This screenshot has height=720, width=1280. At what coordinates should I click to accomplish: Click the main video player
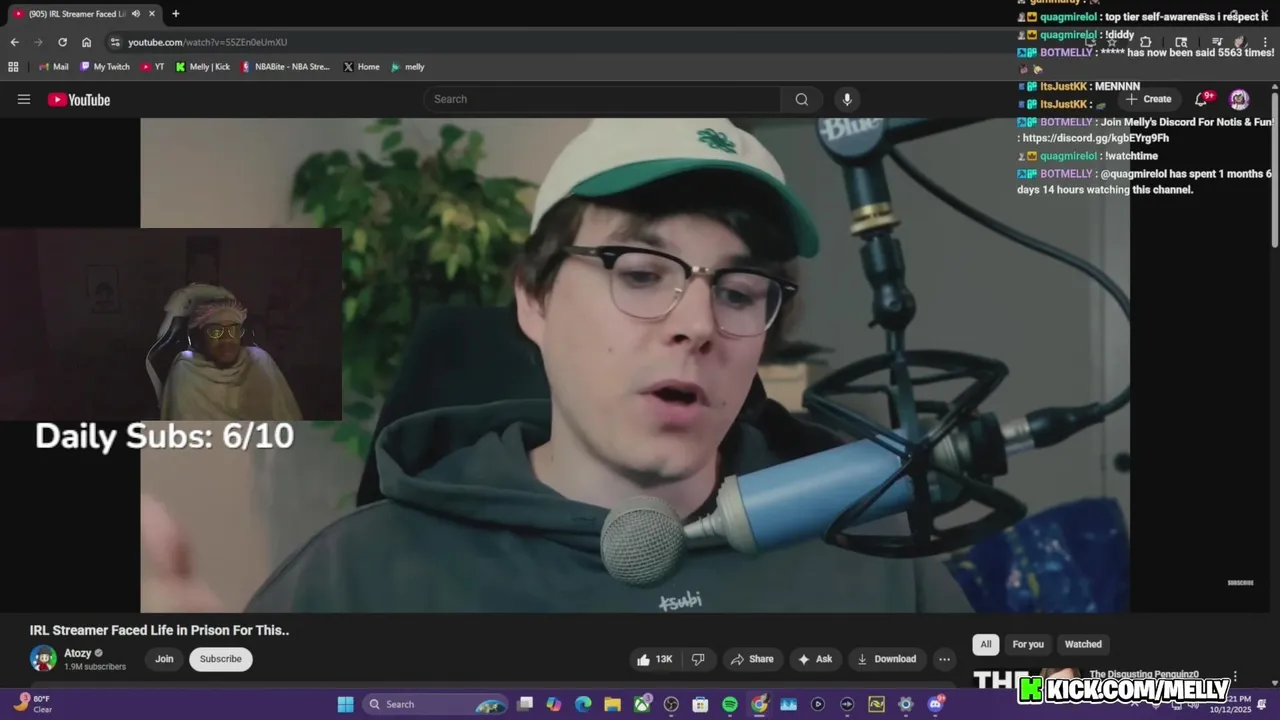(635, 365)
